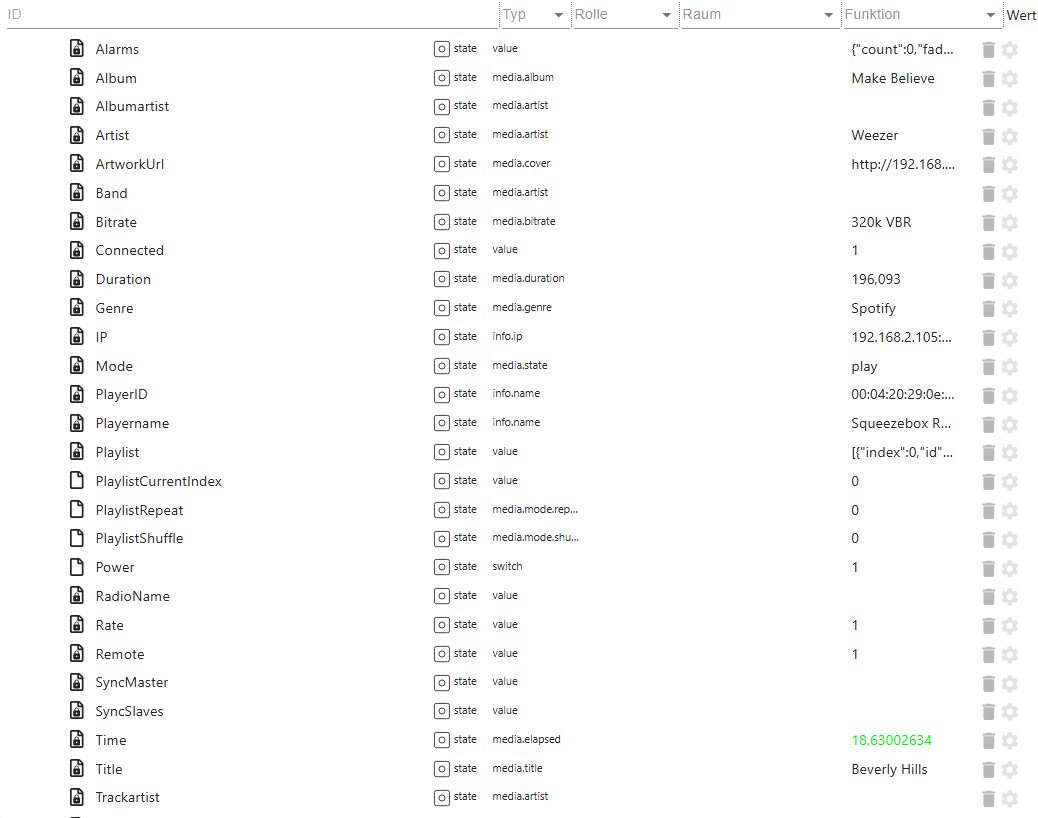Click the Title value 'Beverly Hills'
The image size is (1038, 818).
tap(889, 769)
